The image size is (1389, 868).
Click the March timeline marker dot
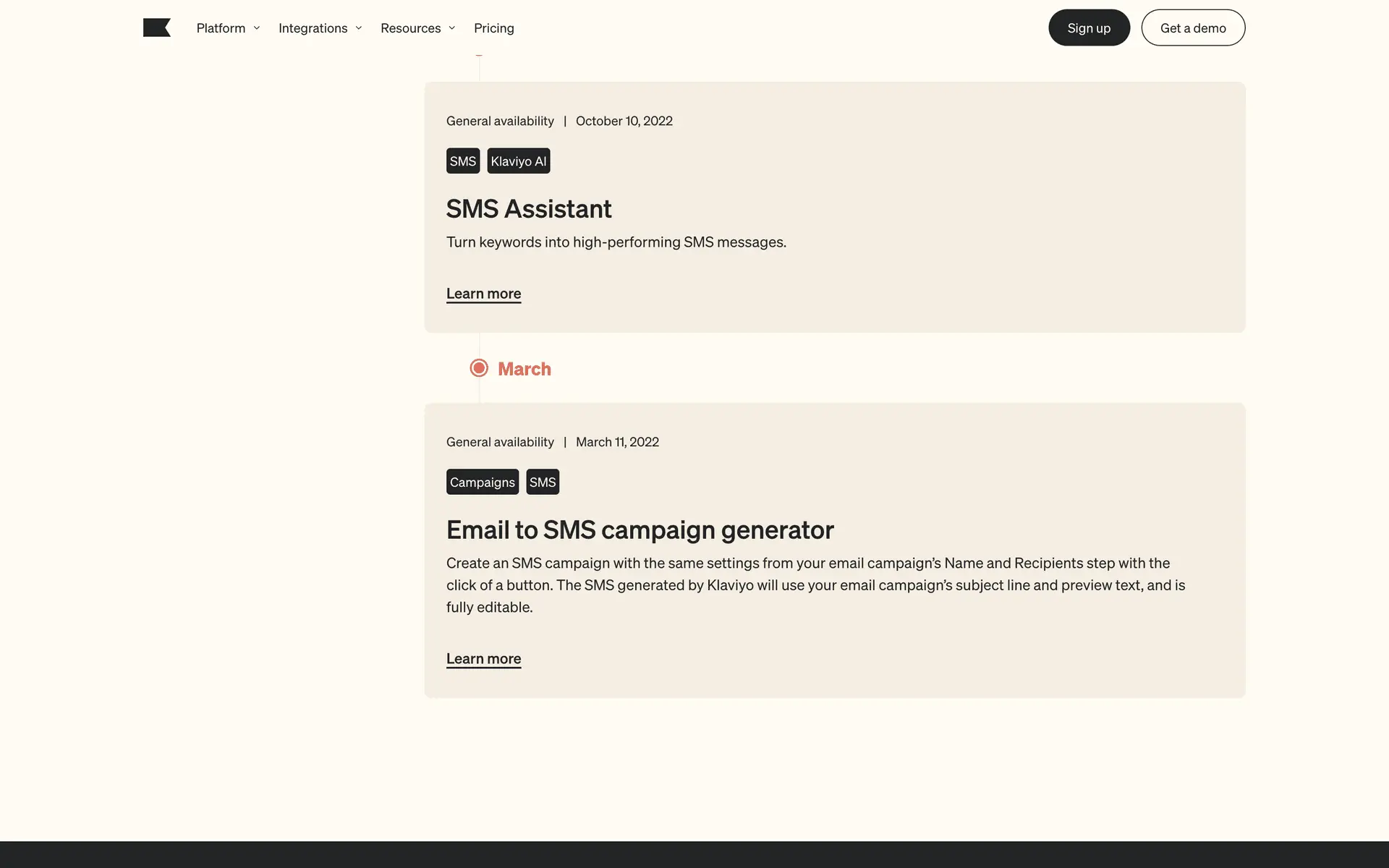pyautogui.click(x=479, y=368)
